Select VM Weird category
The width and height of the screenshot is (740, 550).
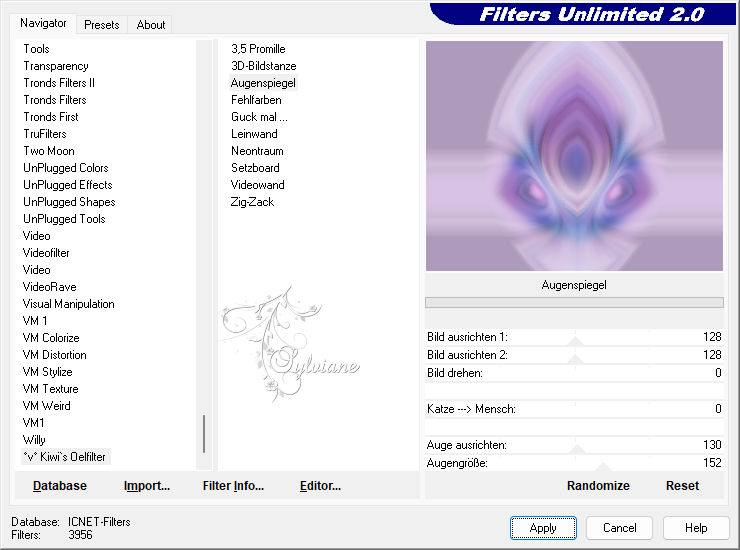click(x=47, y=406)
